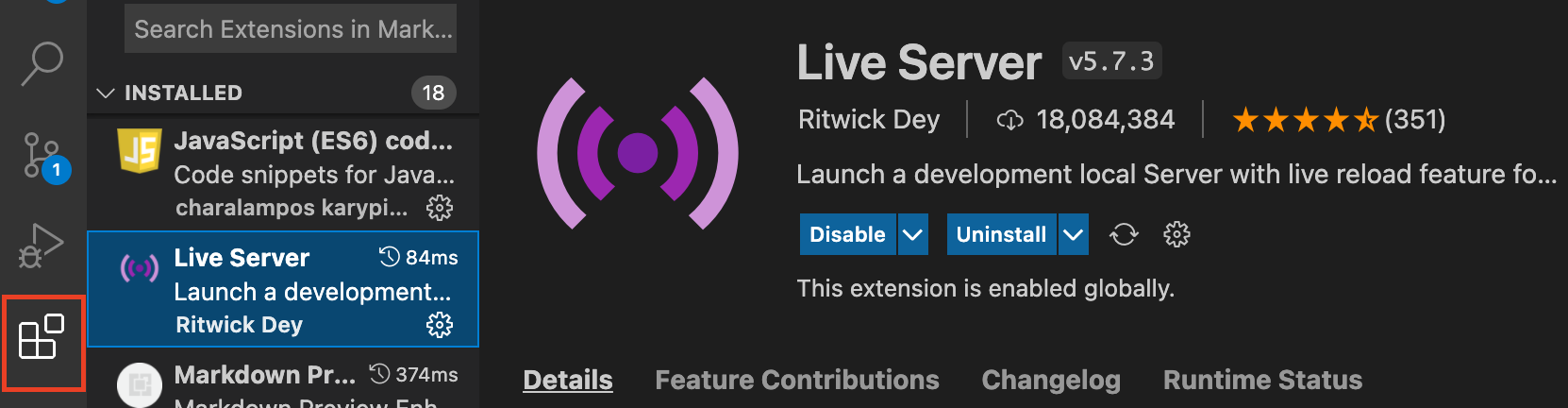Click the installed count badge 18
Viewport: 1568px width, 408px height.
[433, 93]
